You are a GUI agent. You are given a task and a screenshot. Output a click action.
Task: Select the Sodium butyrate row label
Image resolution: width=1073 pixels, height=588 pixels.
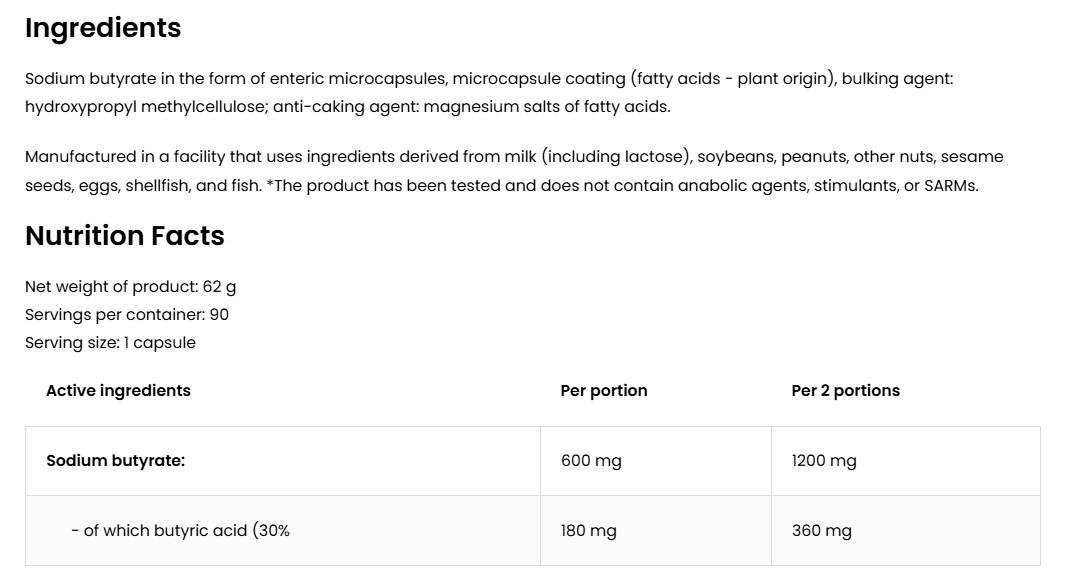(x=116, y=461)
